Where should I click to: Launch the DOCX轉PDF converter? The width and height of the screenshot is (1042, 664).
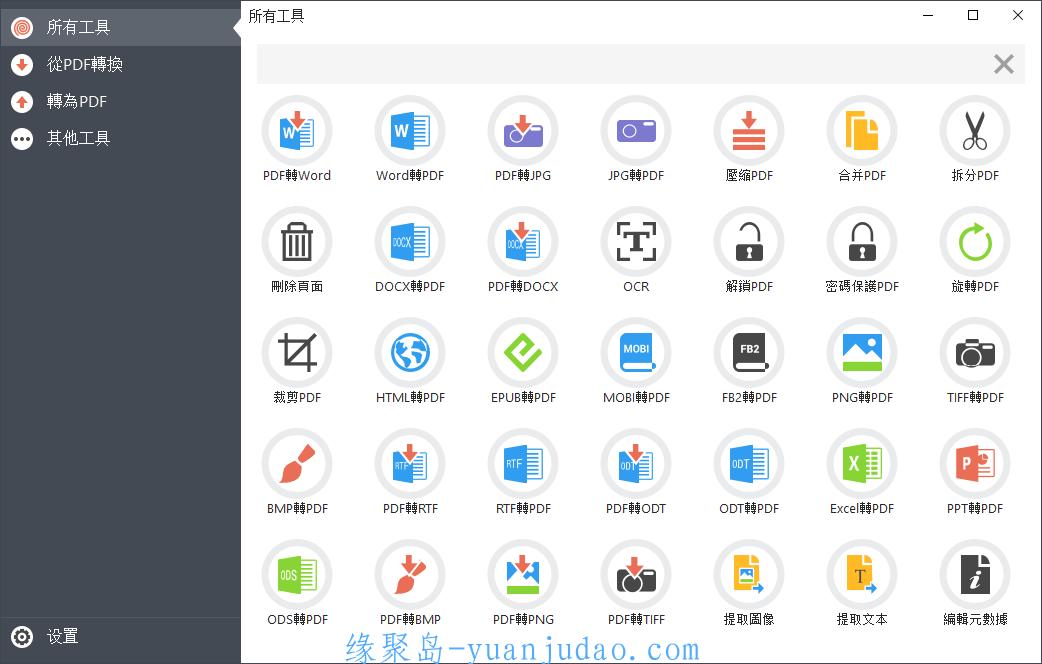point(410,242)
